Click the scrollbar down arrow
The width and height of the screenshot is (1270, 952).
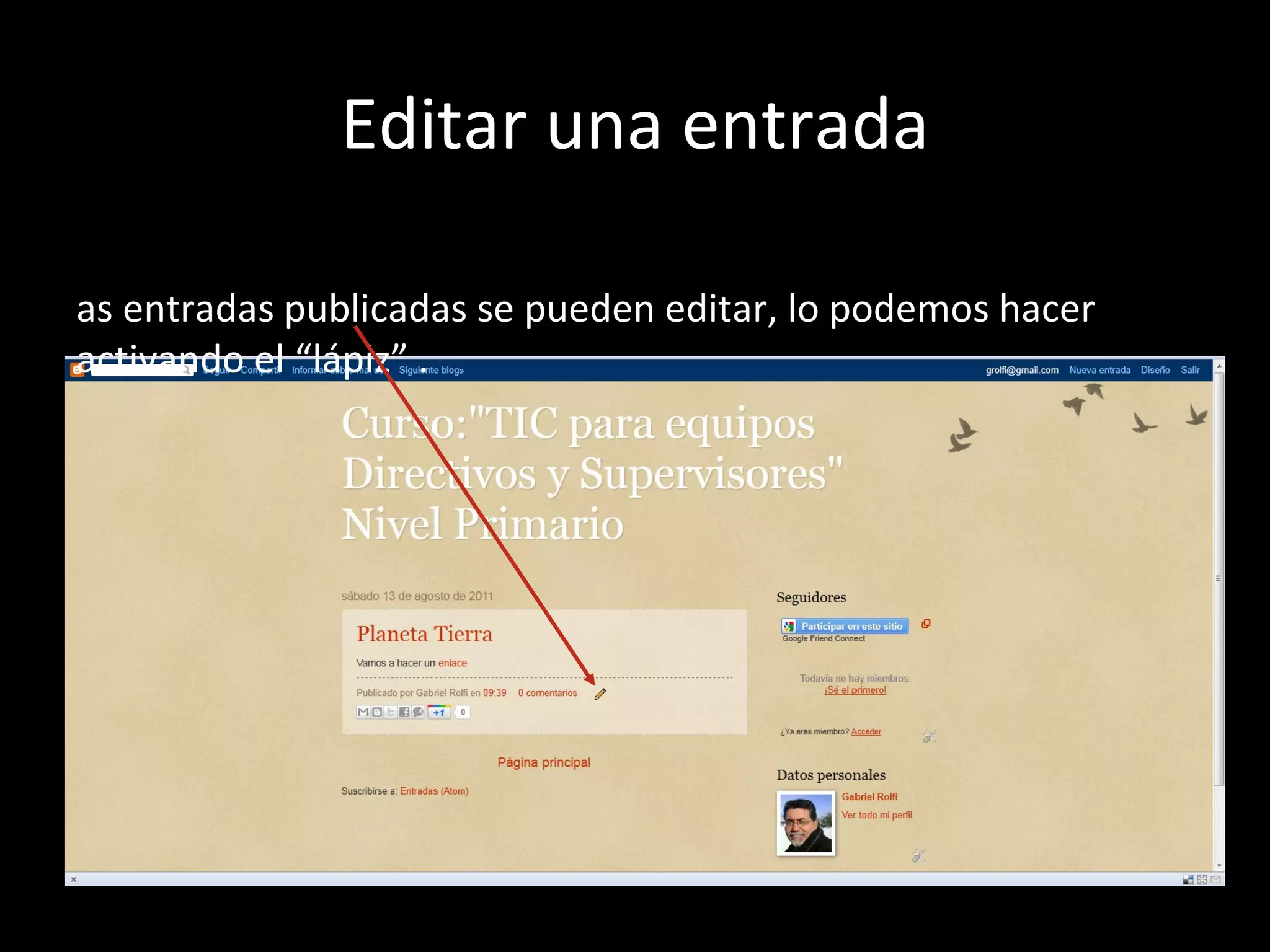pos(1219,865)
